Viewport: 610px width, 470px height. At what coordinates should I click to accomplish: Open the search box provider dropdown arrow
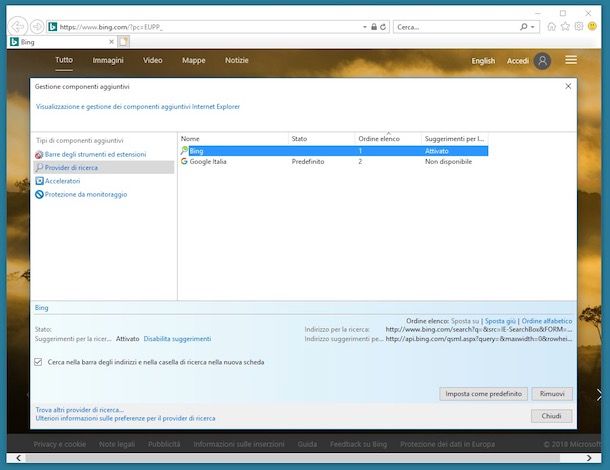click(533, 27)
